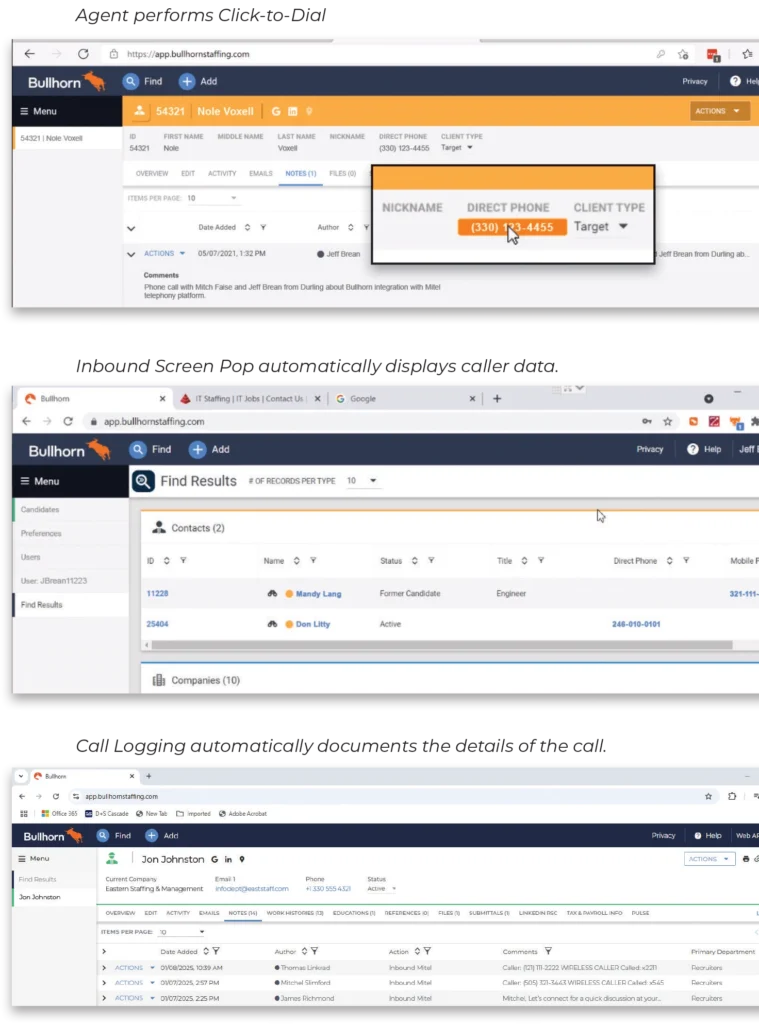The height and width of the screenshot is (1024, 759).
Task: Click the print icon next to Jon Johnston ACTIONS
Action: pyautogui.click(x=746, y=859)
